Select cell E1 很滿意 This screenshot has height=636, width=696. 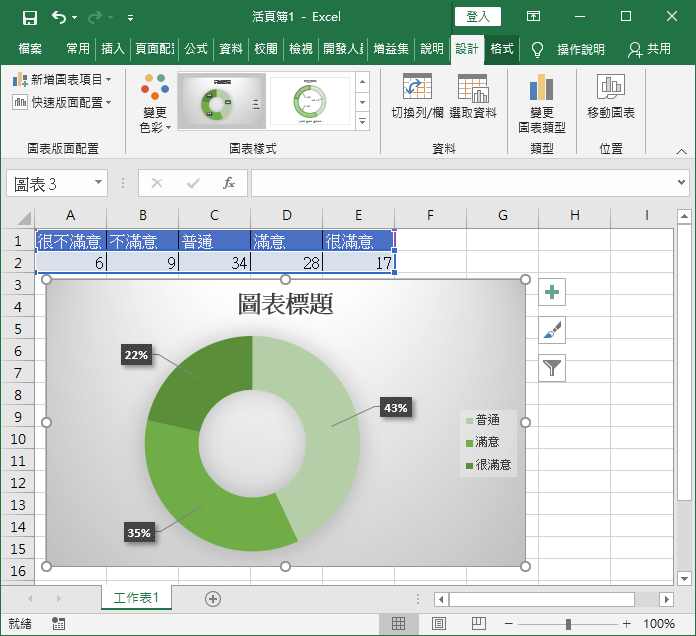point(358,241)
